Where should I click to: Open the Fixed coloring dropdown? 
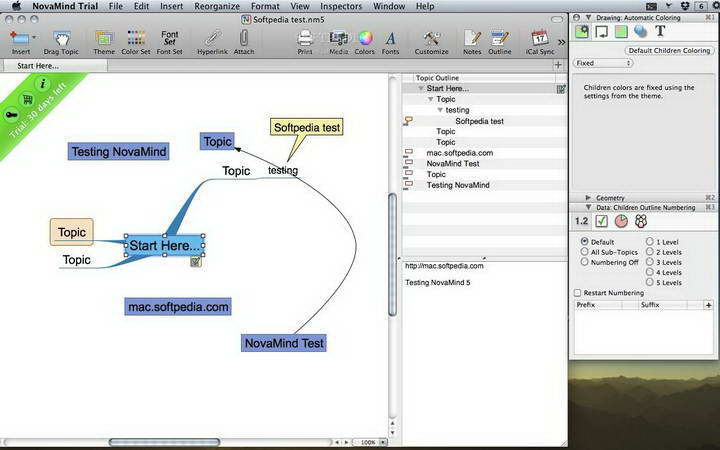(x=603, y=63)
